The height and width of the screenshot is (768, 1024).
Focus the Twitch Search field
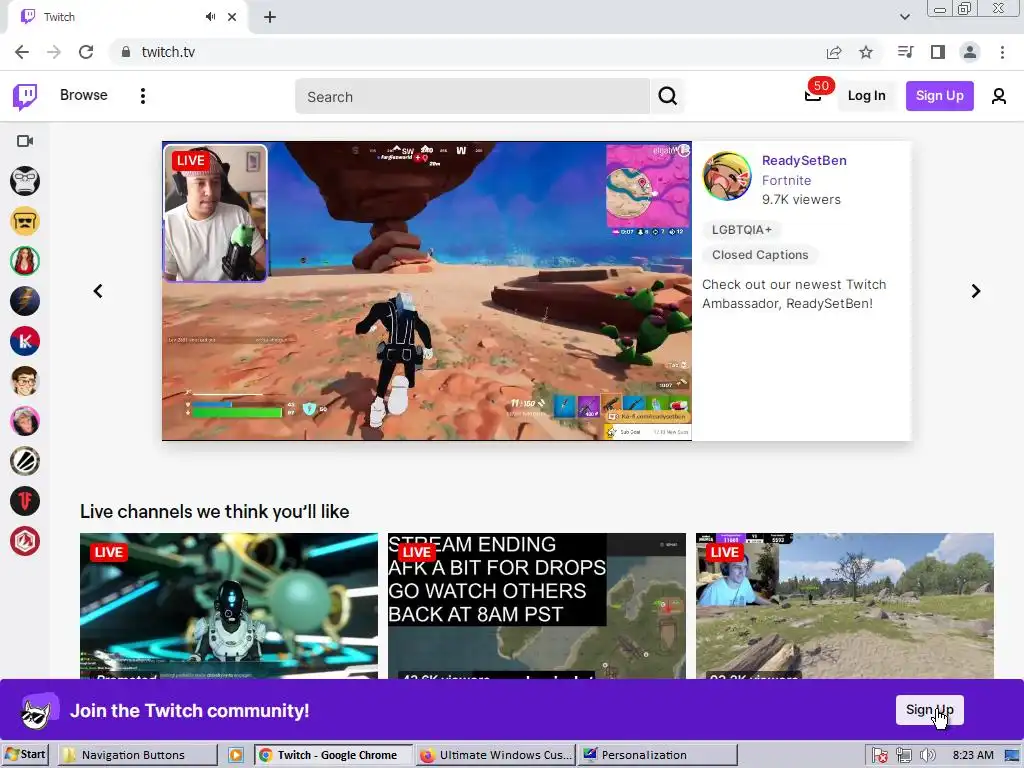click(x=472, y=97)
